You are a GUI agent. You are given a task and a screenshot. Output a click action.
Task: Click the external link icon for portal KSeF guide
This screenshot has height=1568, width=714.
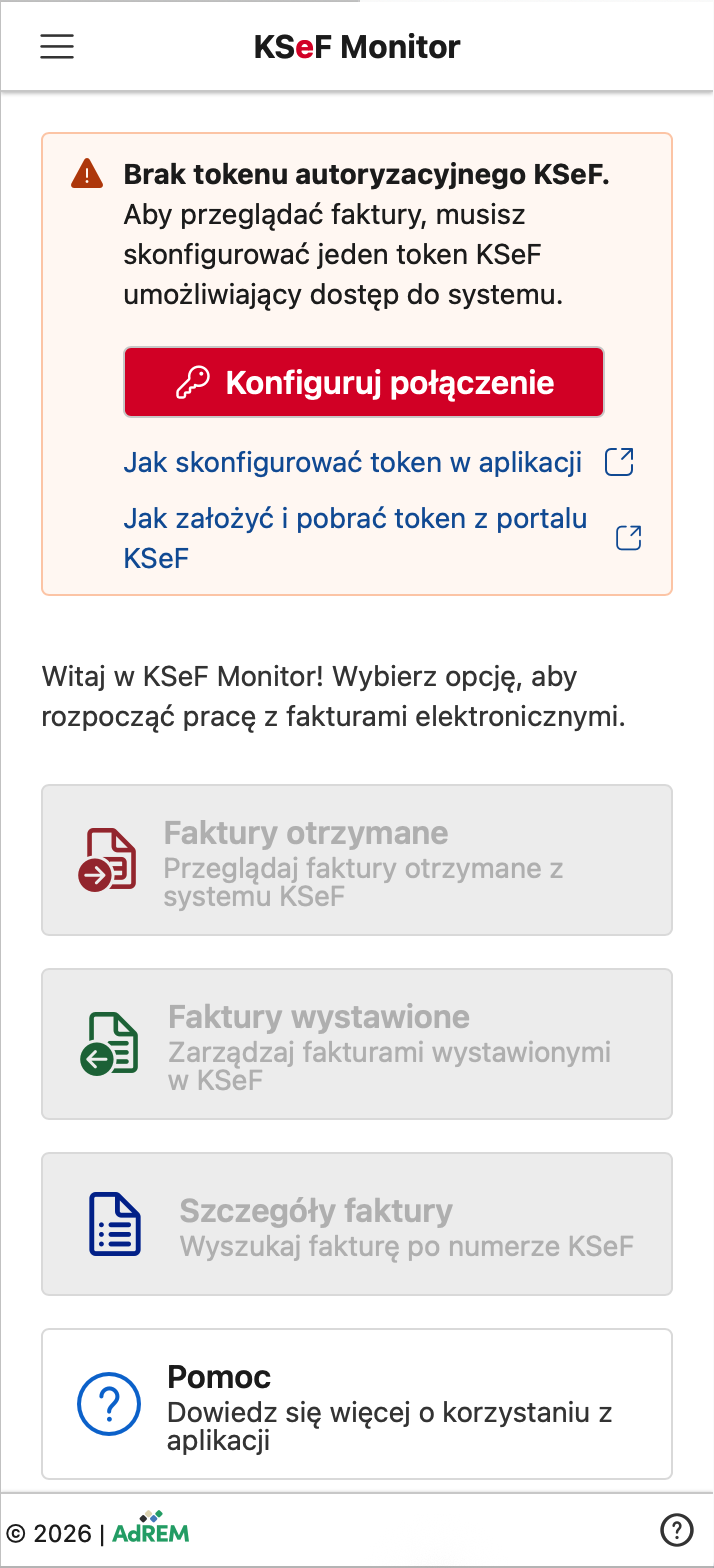628,537
